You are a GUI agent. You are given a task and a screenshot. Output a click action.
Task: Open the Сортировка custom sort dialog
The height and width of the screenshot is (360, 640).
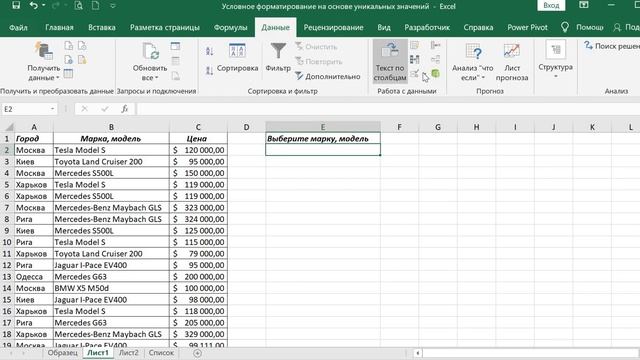click(x=237, y=57)
